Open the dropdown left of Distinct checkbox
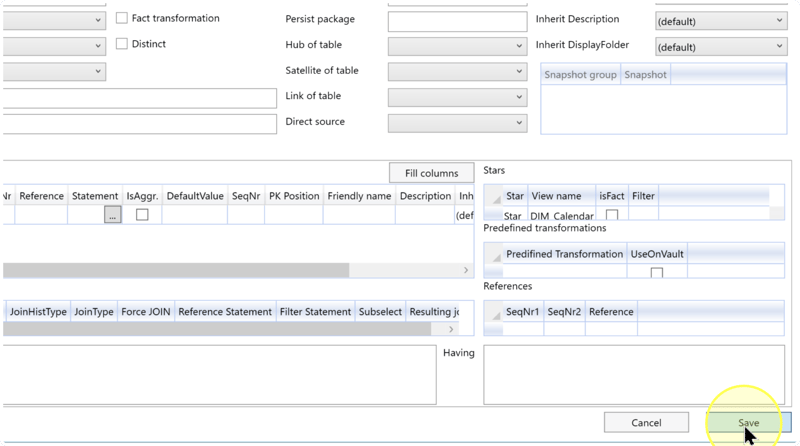Screen dimensions: 800x446 click(54, 46)
